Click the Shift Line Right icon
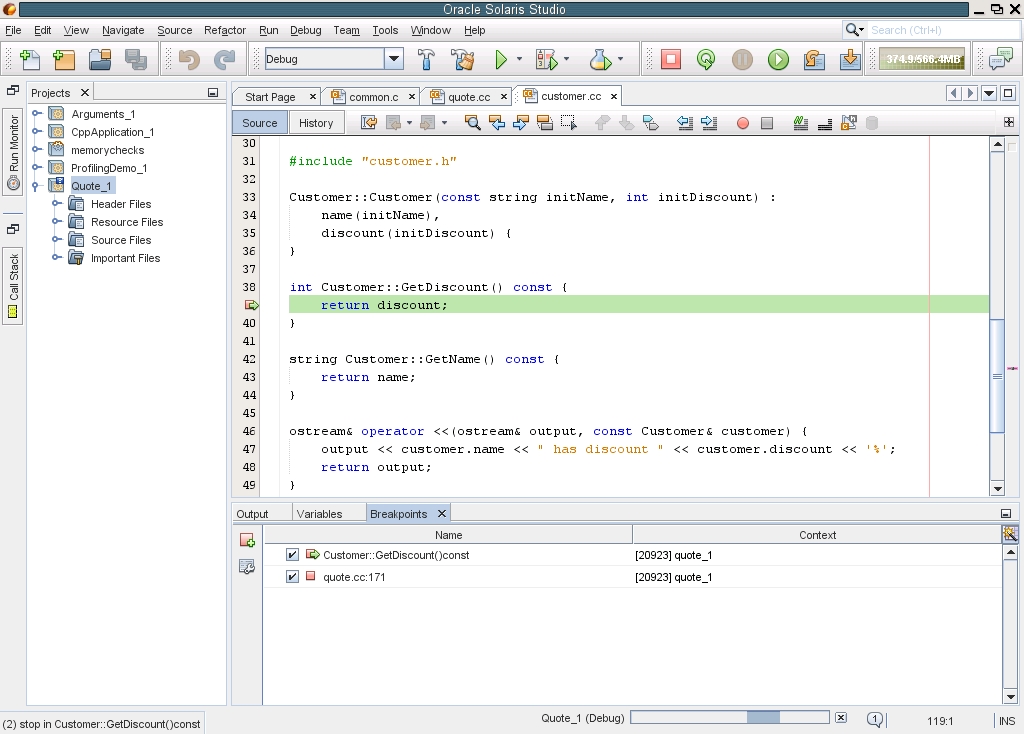The image size is (1024, 734). point(709,123)
